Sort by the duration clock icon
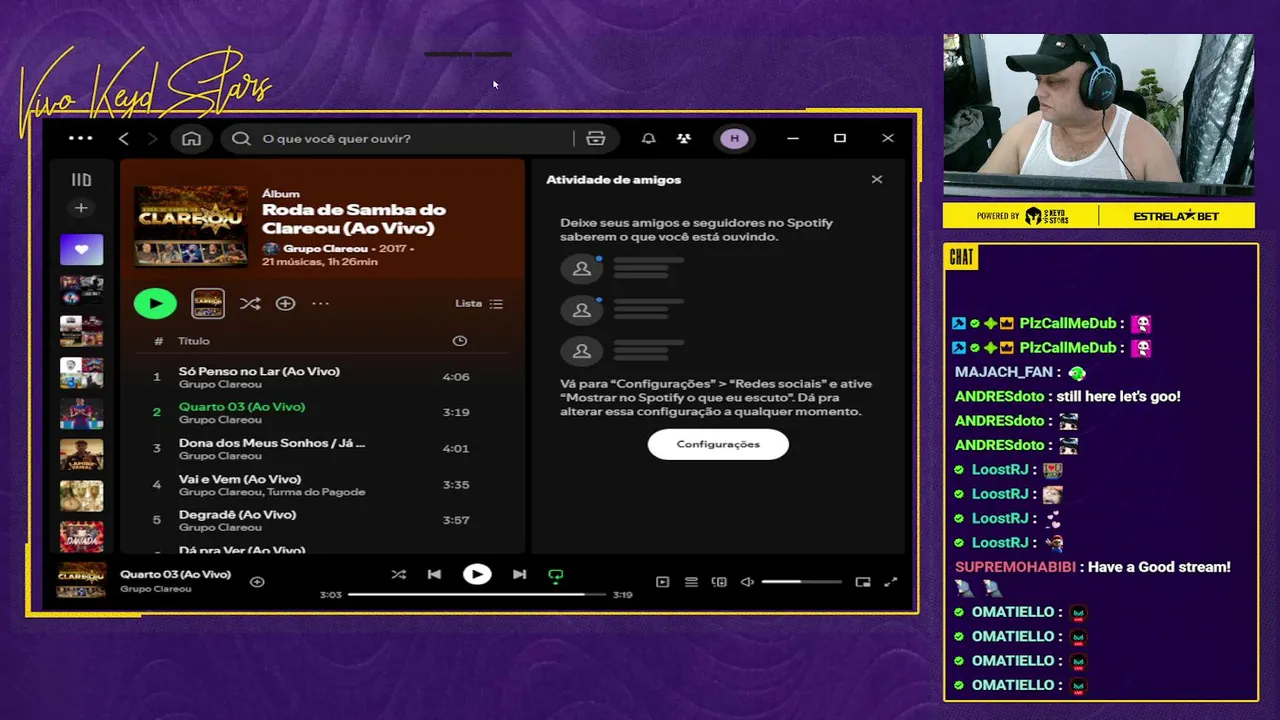 [459, 341]
